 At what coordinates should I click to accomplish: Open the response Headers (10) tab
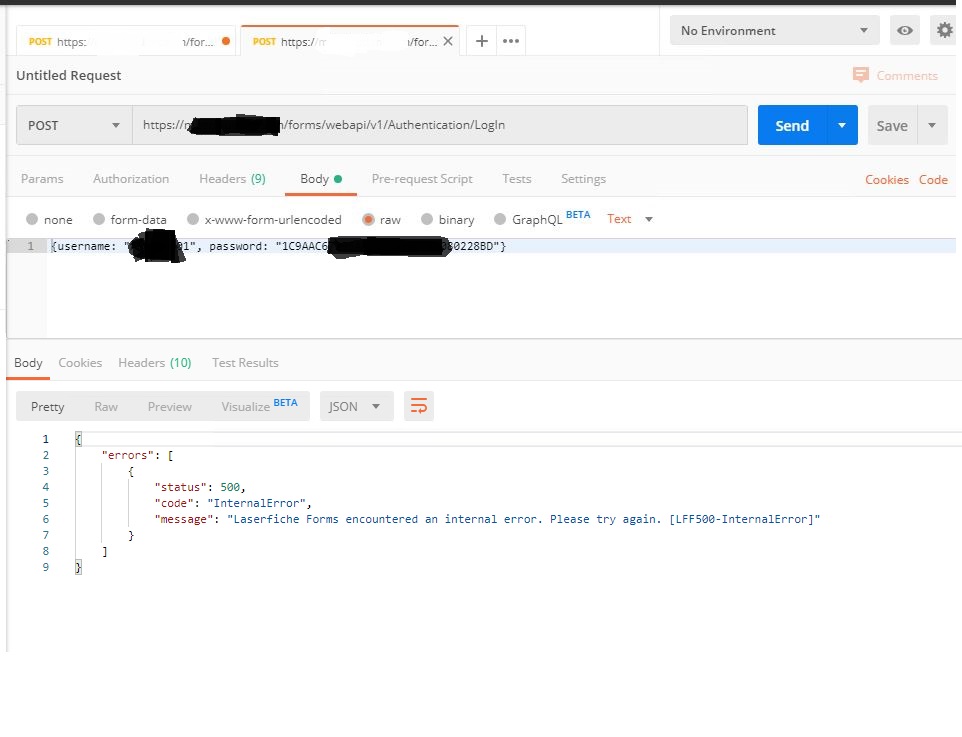pyautogui.click(x=154, y=363)
